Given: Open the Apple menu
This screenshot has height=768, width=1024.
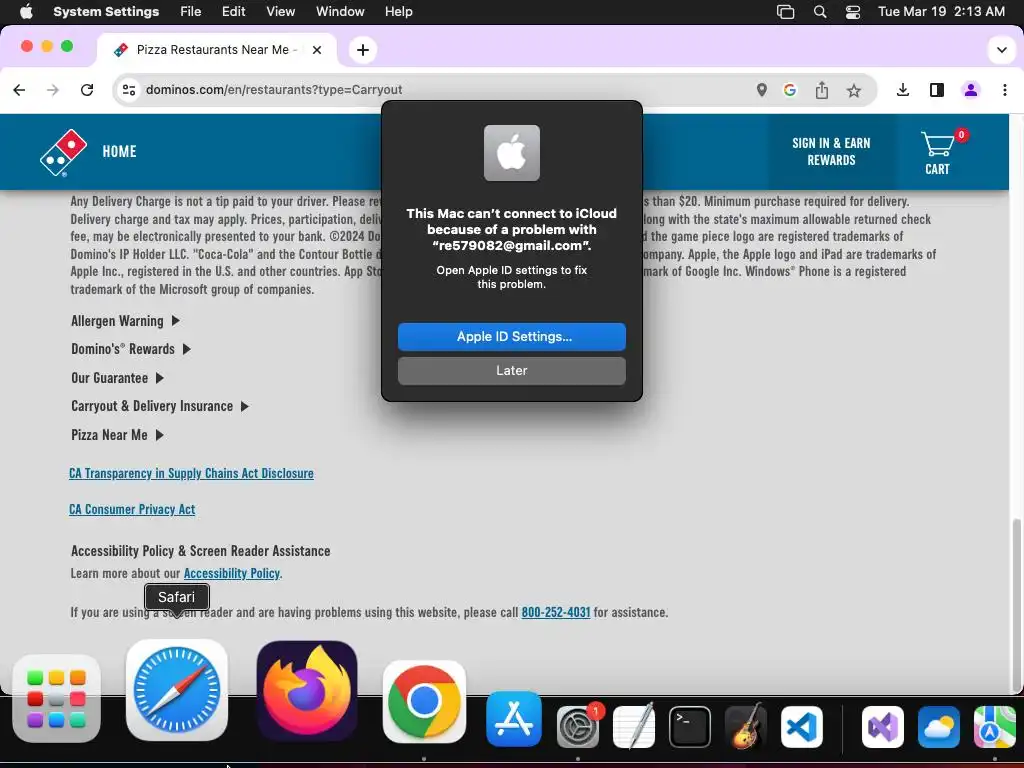Looking at the screenshot, I should click(x=26, y=11).
